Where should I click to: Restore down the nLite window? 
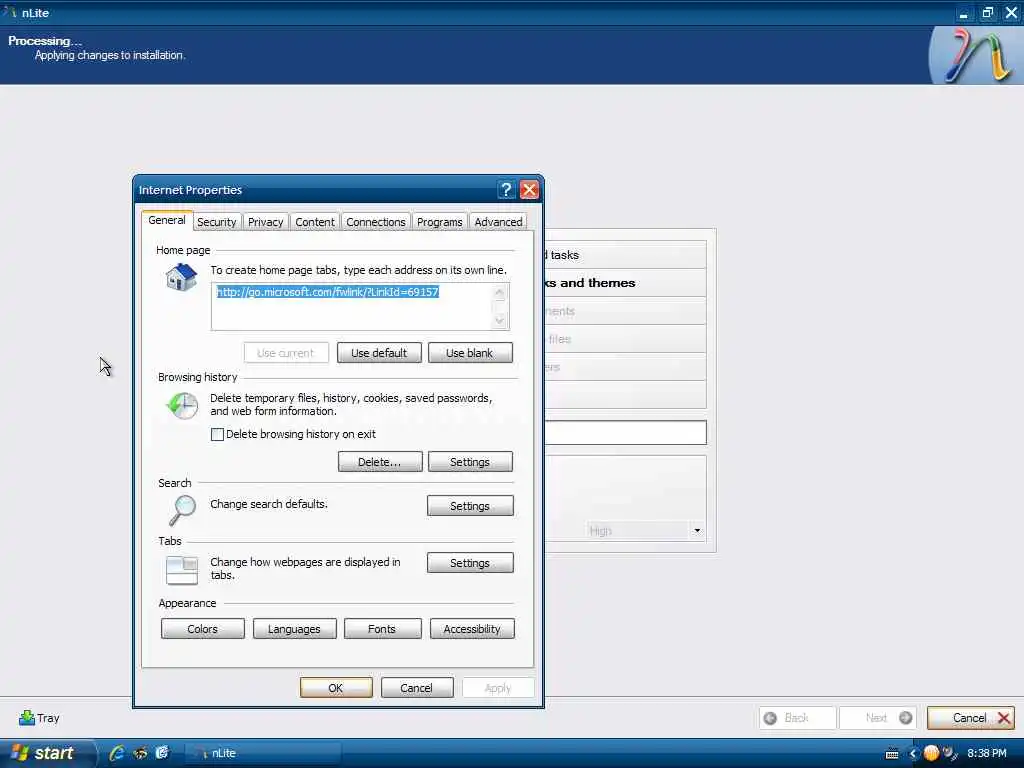tap(987, 12)
